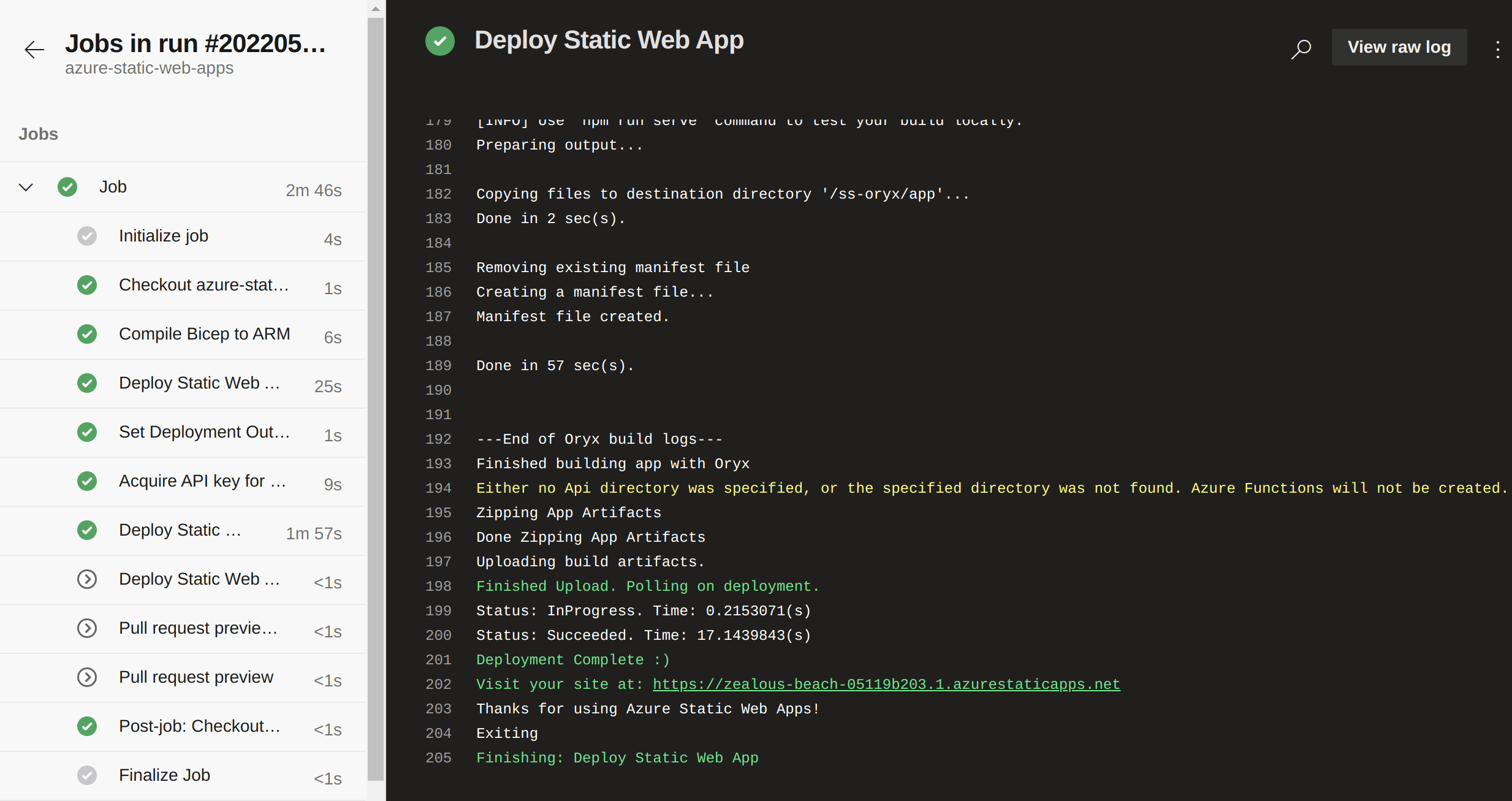Click log line number 194

coord(438,488)
